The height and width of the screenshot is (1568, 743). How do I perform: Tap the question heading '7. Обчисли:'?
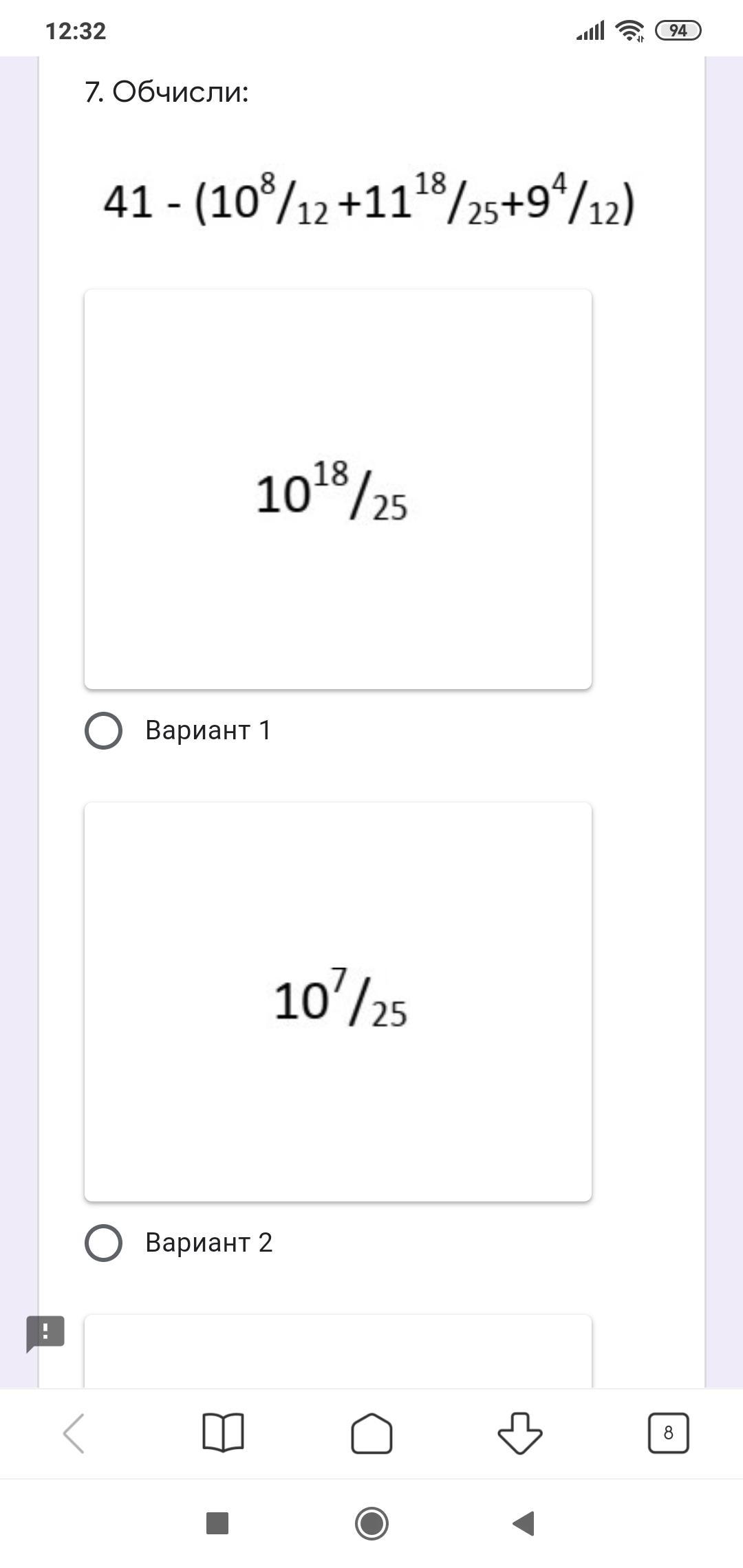[166, 91]
